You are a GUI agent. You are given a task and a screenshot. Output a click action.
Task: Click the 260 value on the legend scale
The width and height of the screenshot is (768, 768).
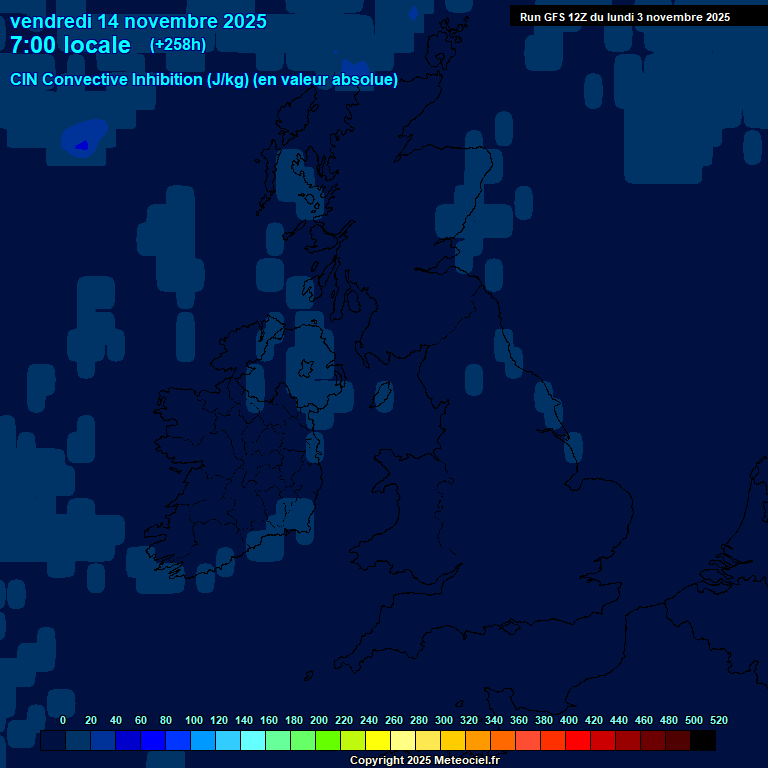click(394, 720)
